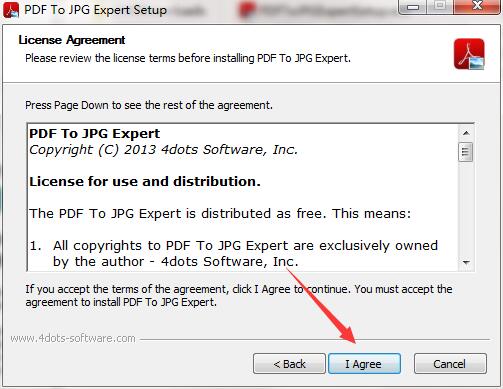Screen dimensions: 503x389
Task: Click the License for use and distribution heading
Action: 145,182
